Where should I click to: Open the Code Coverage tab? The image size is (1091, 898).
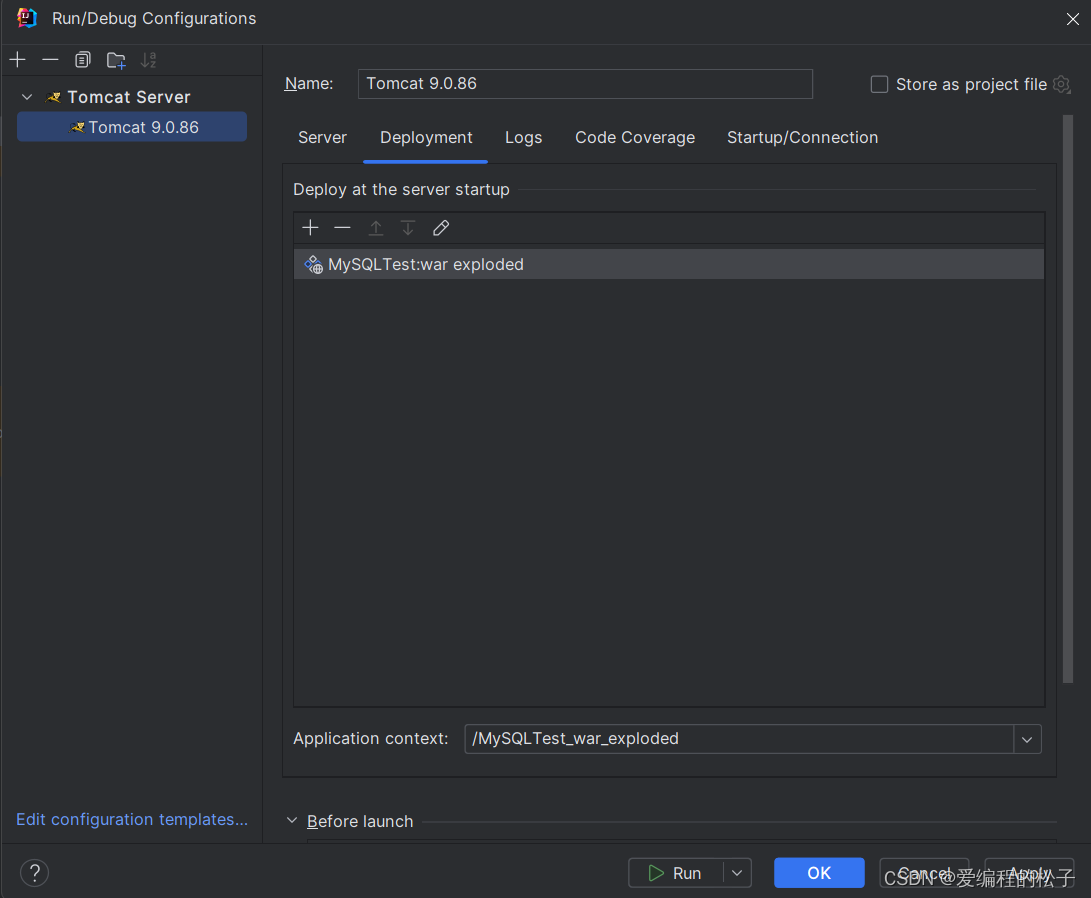pos(635,138)
